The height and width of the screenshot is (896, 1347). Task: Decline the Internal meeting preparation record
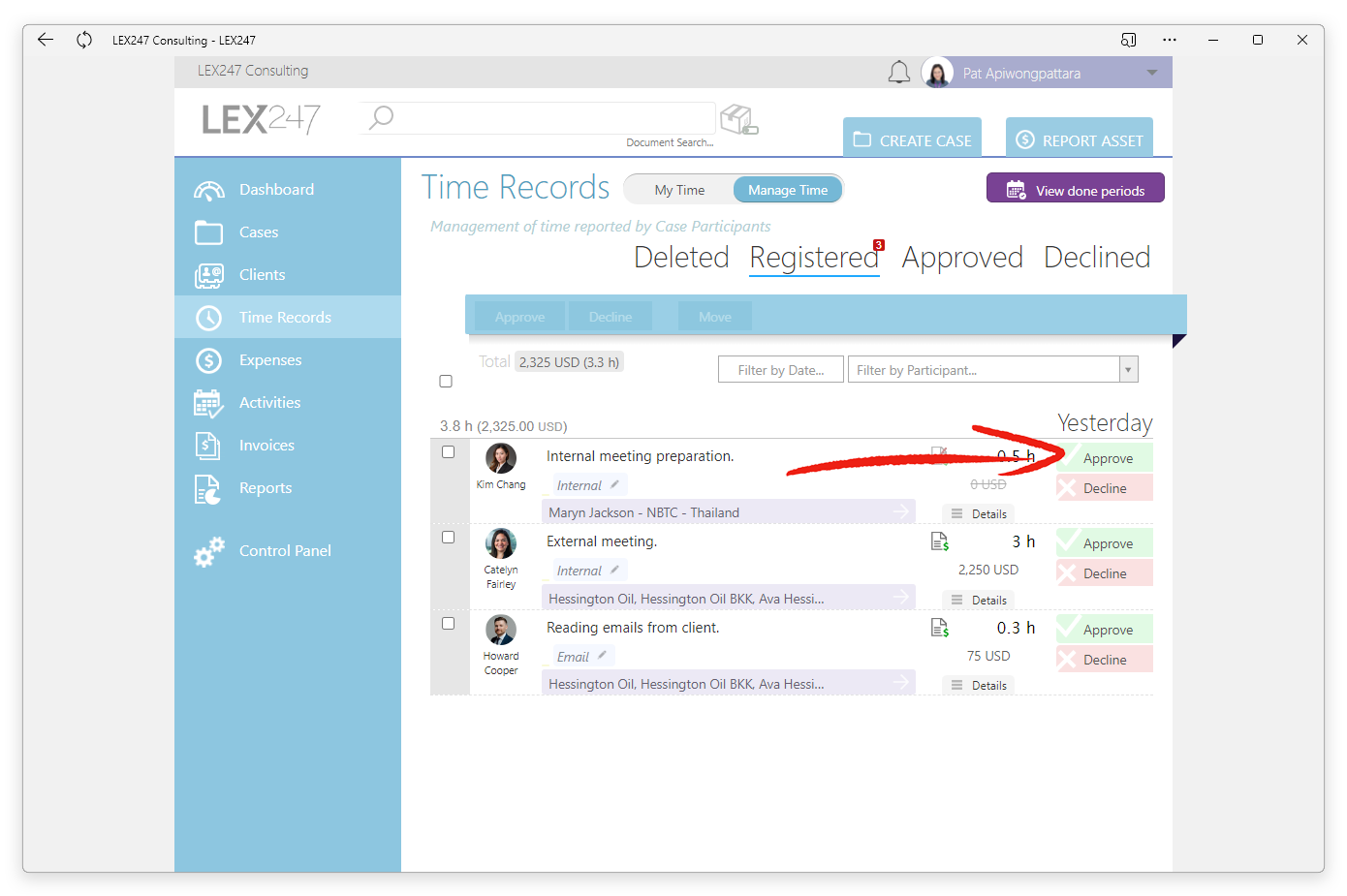pyautogui.click(x=1105, y=488)
